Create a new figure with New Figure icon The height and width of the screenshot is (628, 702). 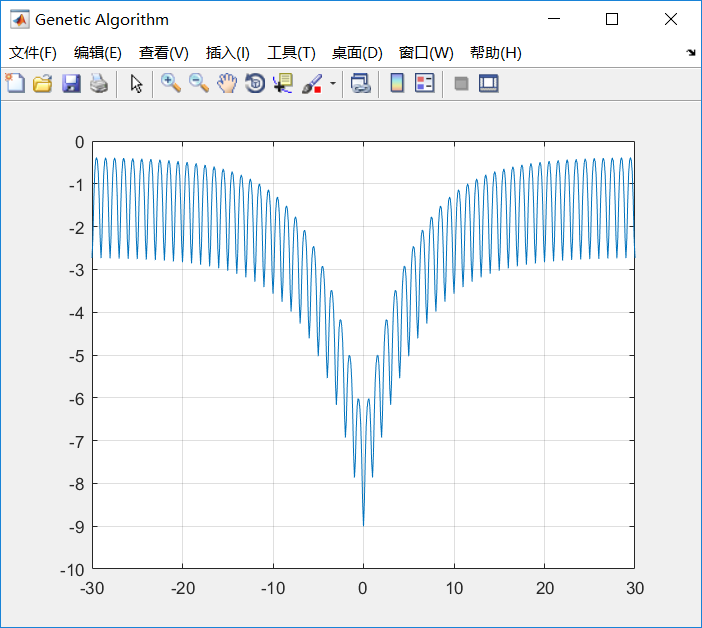15,83
